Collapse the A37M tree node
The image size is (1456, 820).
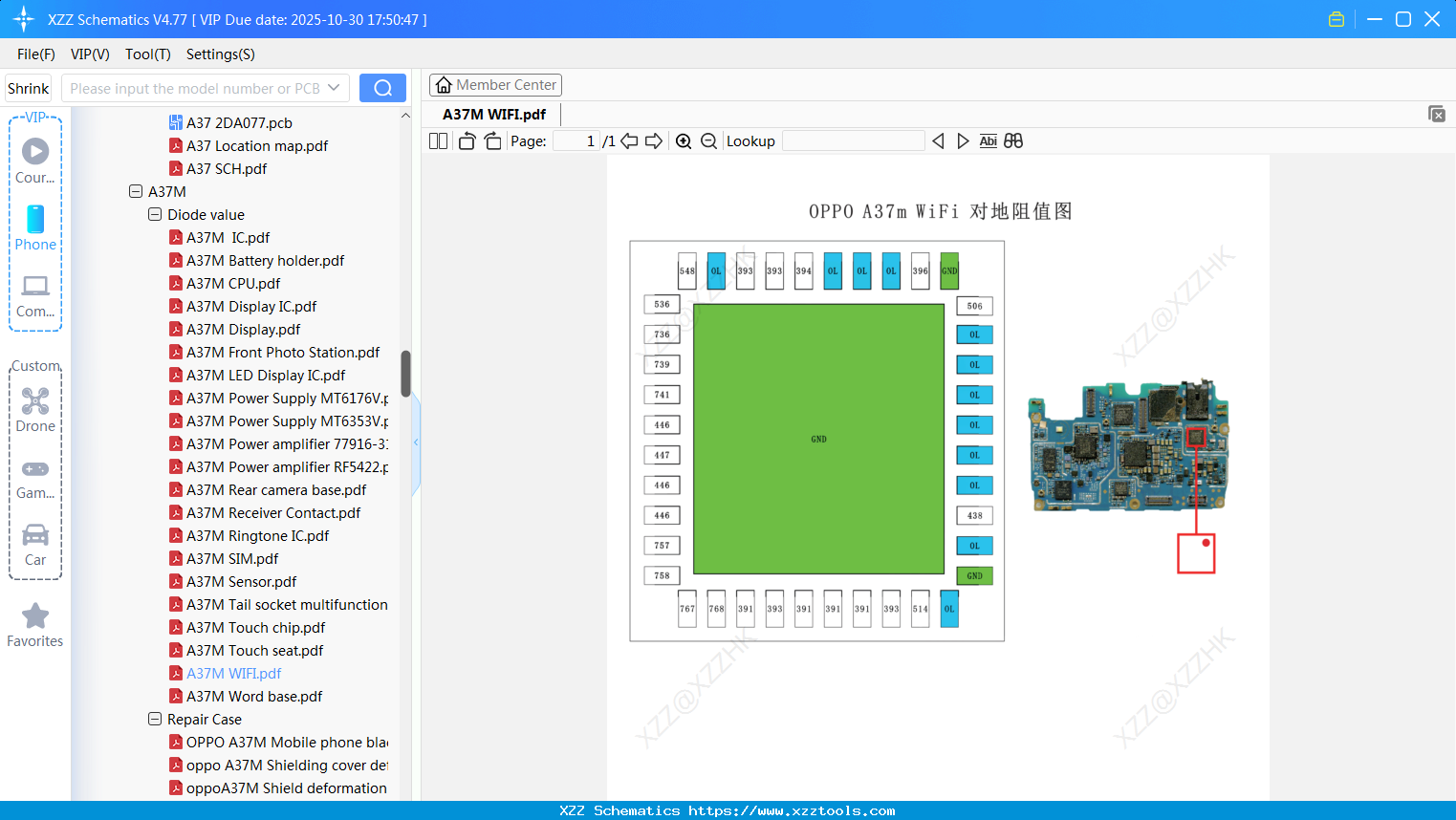click(136, 191)
